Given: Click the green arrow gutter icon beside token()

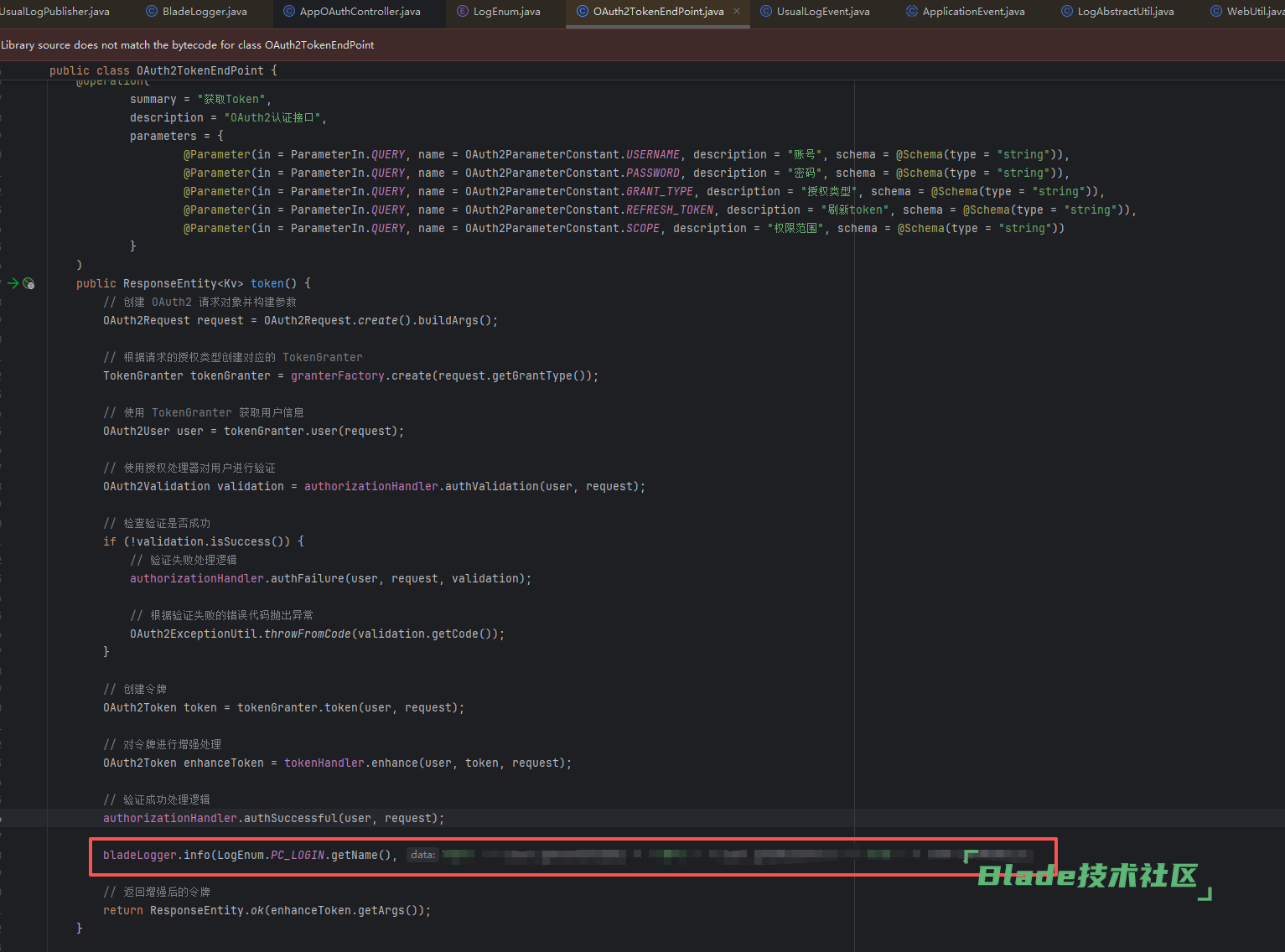Looking at the screenshot, I should click(13, 284).
